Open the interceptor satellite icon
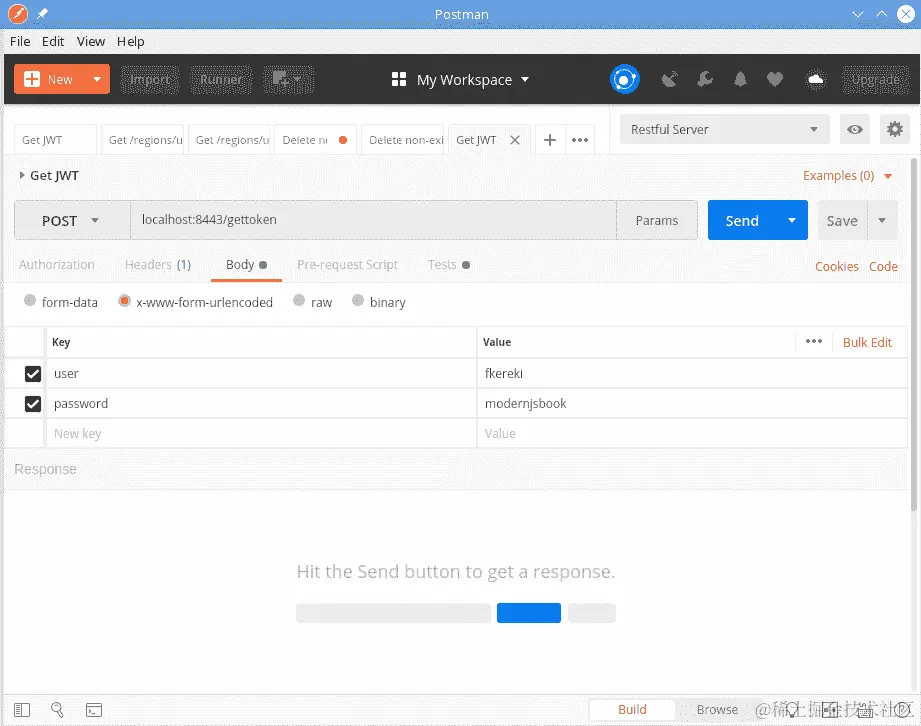Screen dimensions: 921x726 coord(670,79)
